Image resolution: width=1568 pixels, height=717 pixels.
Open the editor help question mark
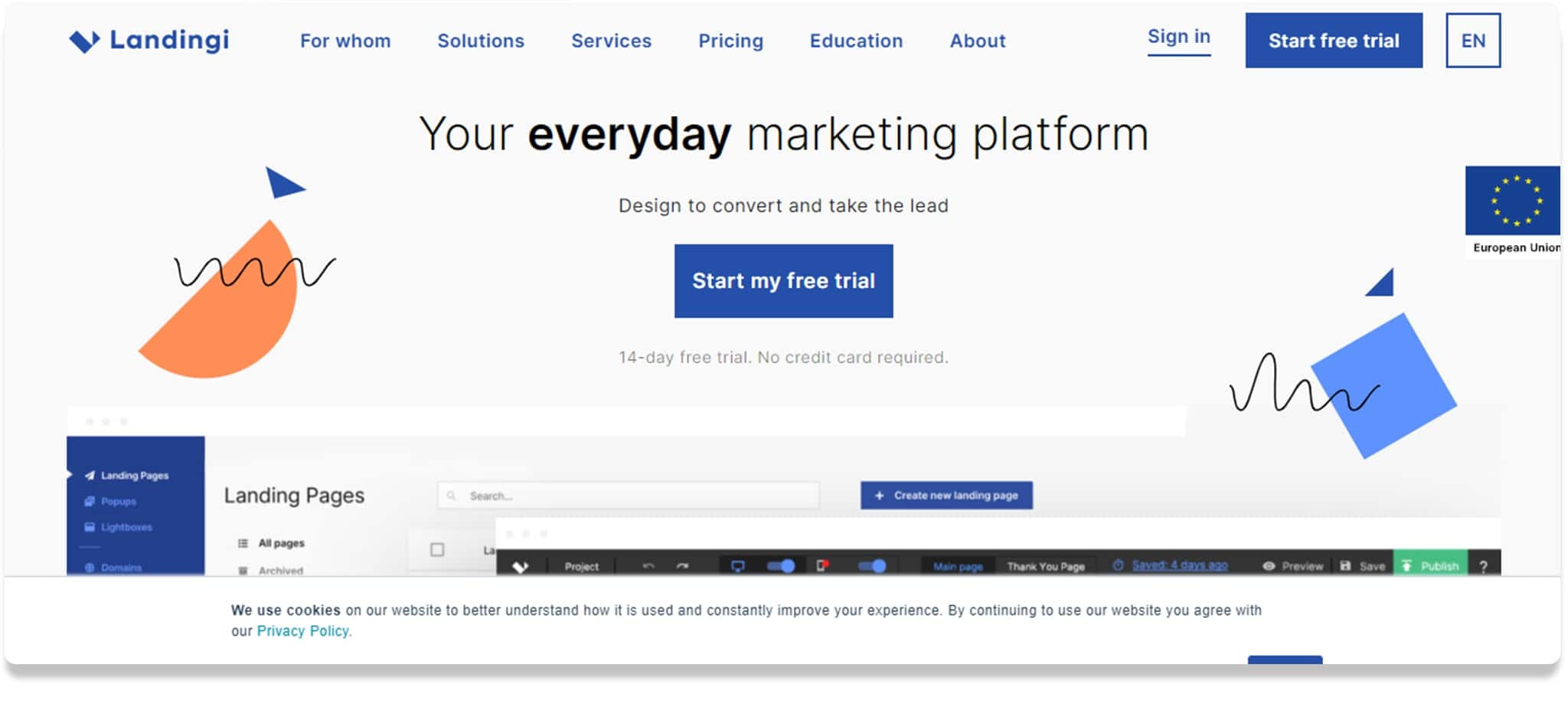[x=1484, y=567]
